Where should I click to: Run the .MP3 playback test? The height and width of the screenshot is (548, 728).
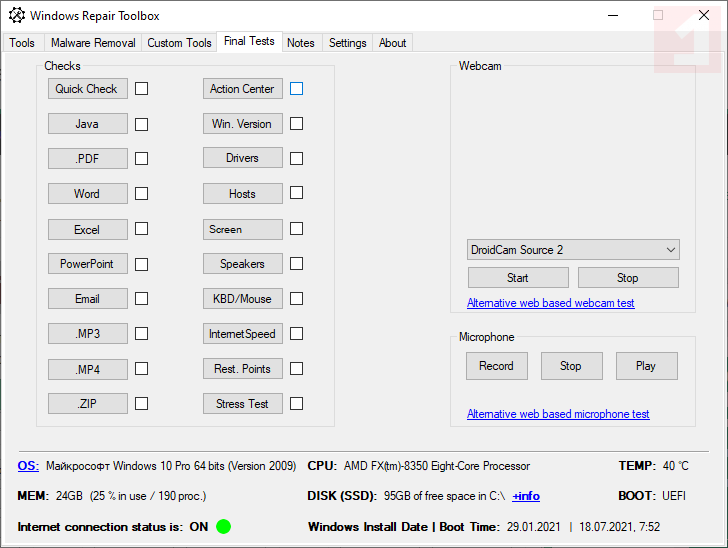88,333
